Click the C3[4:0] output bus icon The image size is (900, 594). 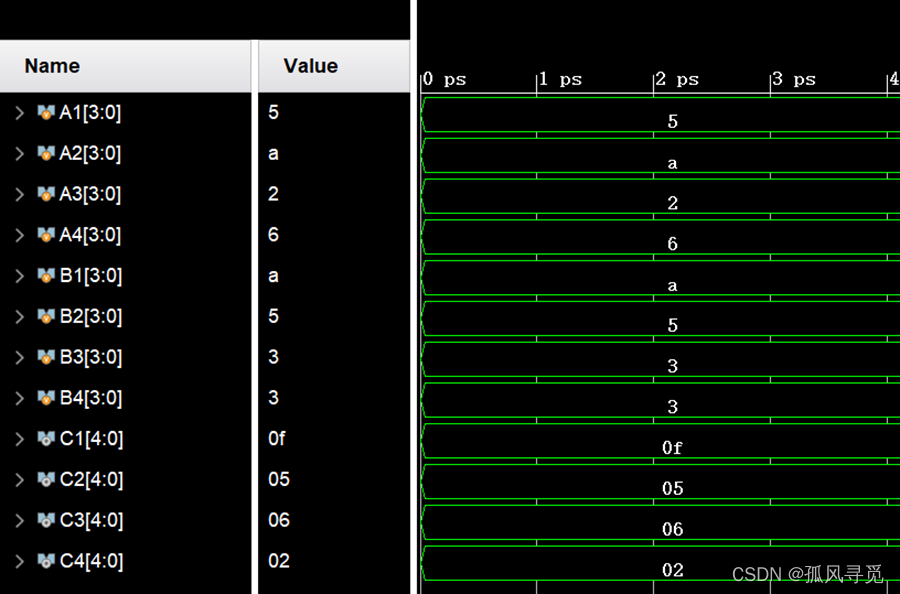click(46, 521)
